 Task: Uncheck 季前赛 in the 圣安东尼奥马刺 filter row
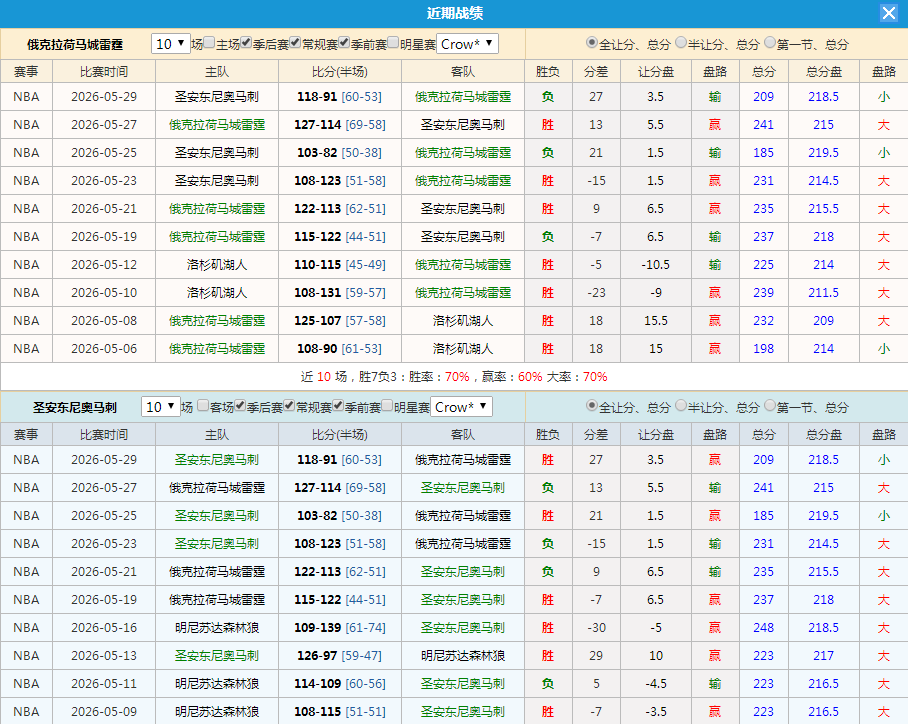[338, 405]
